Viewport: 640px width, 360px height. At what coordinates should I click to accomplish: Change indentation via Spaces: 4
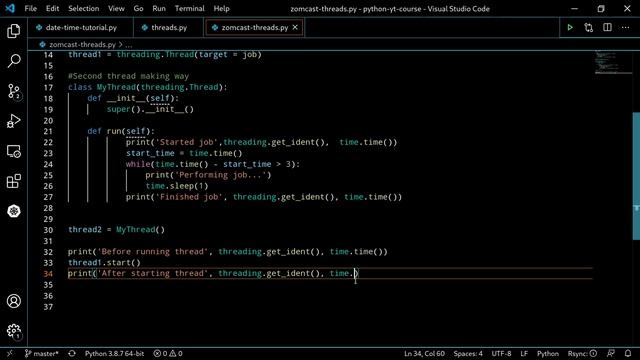[x=468, y=353]
